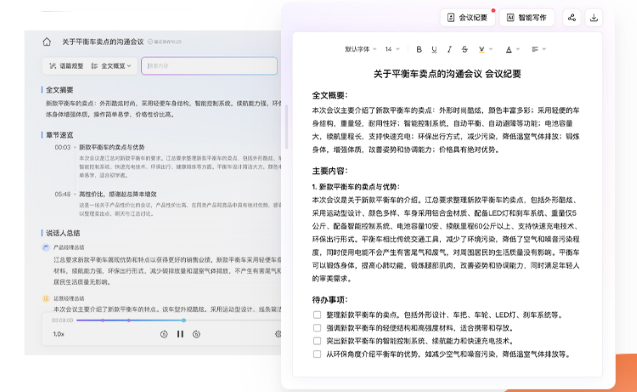Open the 默认字体 font family dropdown
Screen dimensions: 637x392
coord(361,49)
